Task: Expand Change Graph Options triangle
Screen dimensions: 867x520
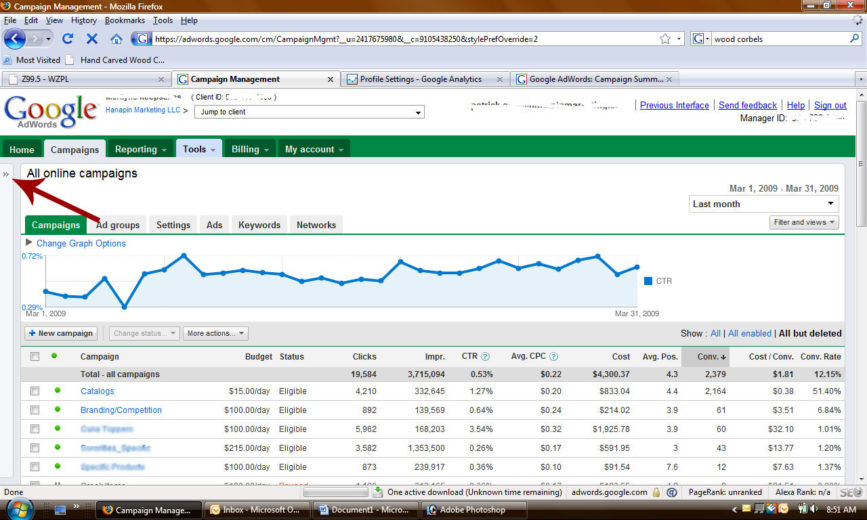Action: pos(29,242)
